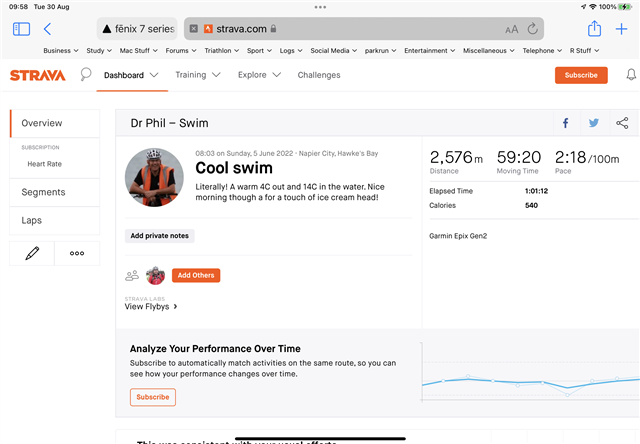Close the strava.com tab with the X icon
The width and height of the screenshot is (640, 444).
(194, 29)
